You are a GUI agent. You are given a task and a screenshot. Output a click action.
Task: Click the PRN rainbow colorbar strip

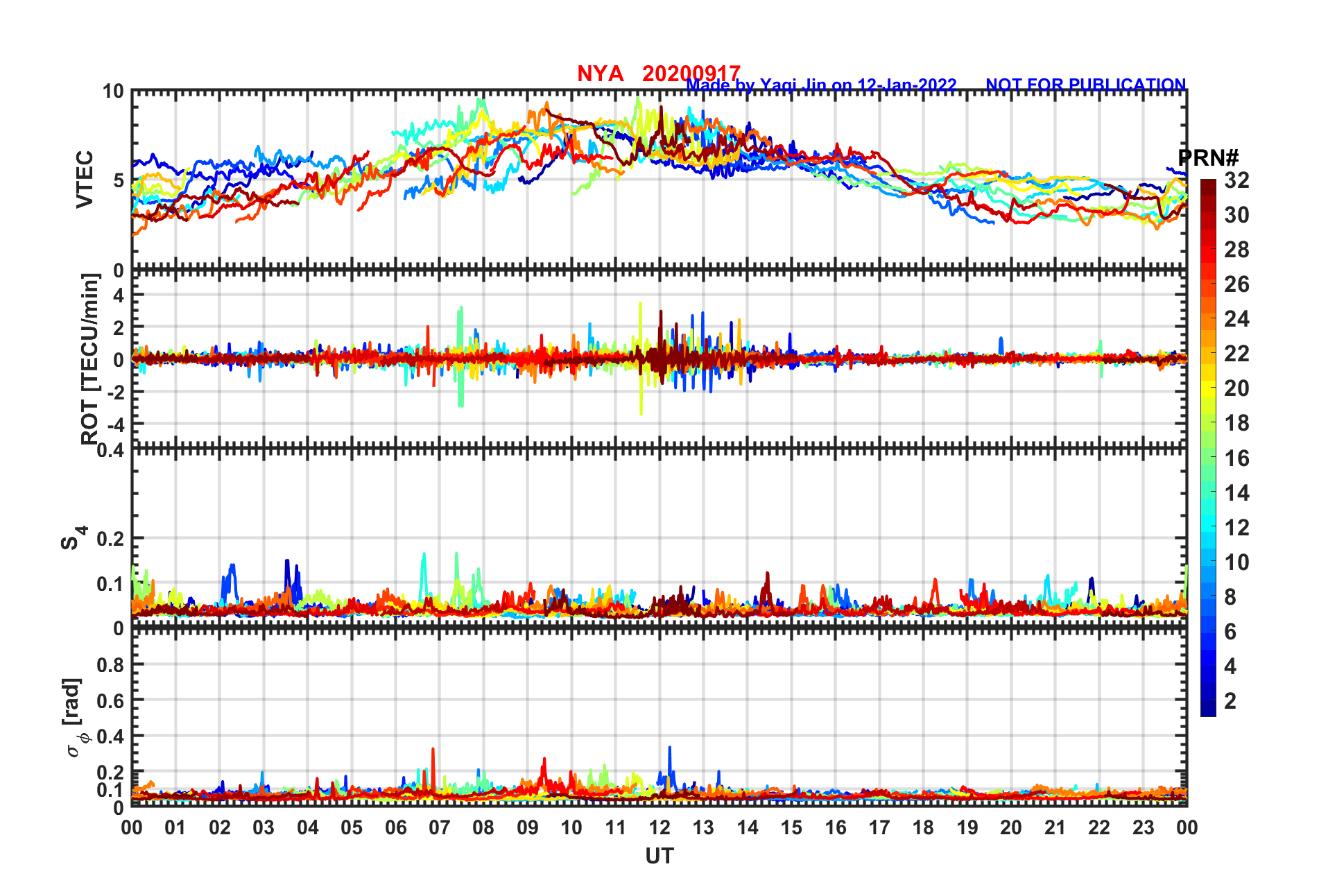coord(1208,448)
